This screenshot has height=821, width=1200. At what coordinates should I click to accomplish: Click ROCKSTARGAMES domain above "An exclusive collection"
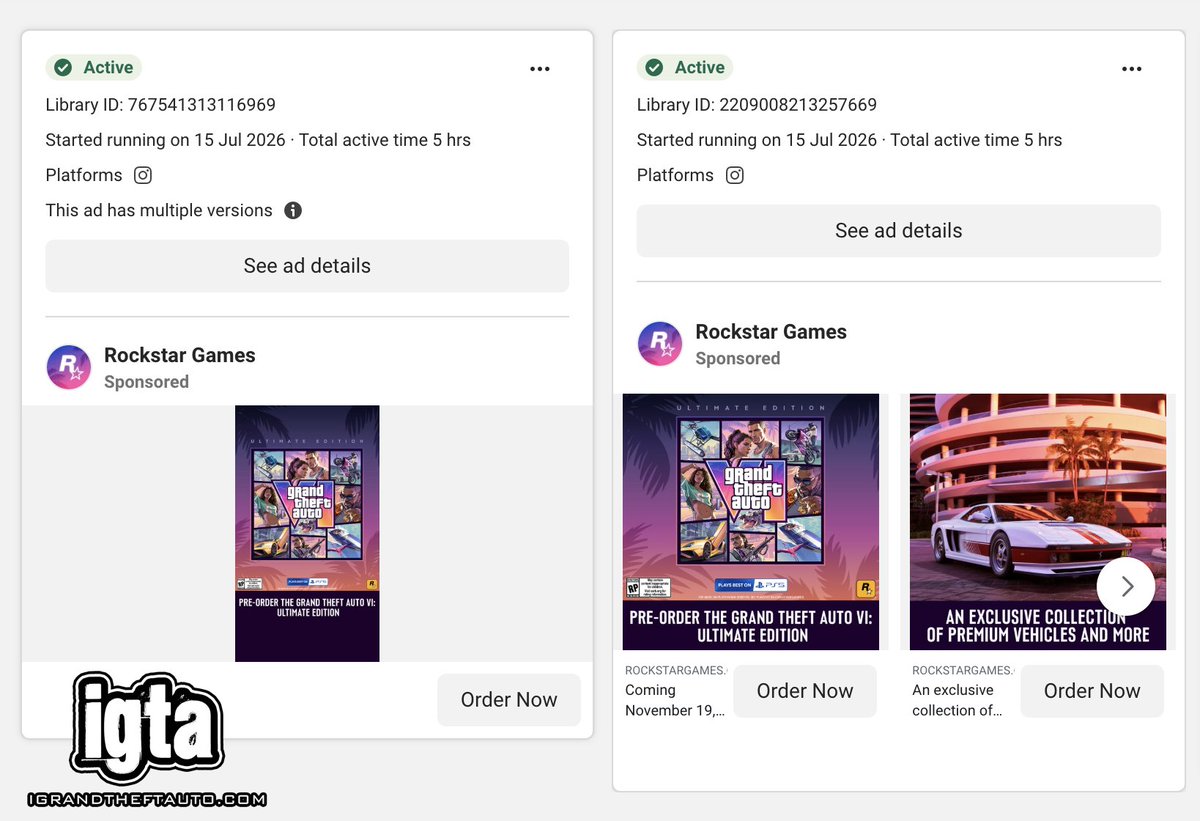[962, 670]
